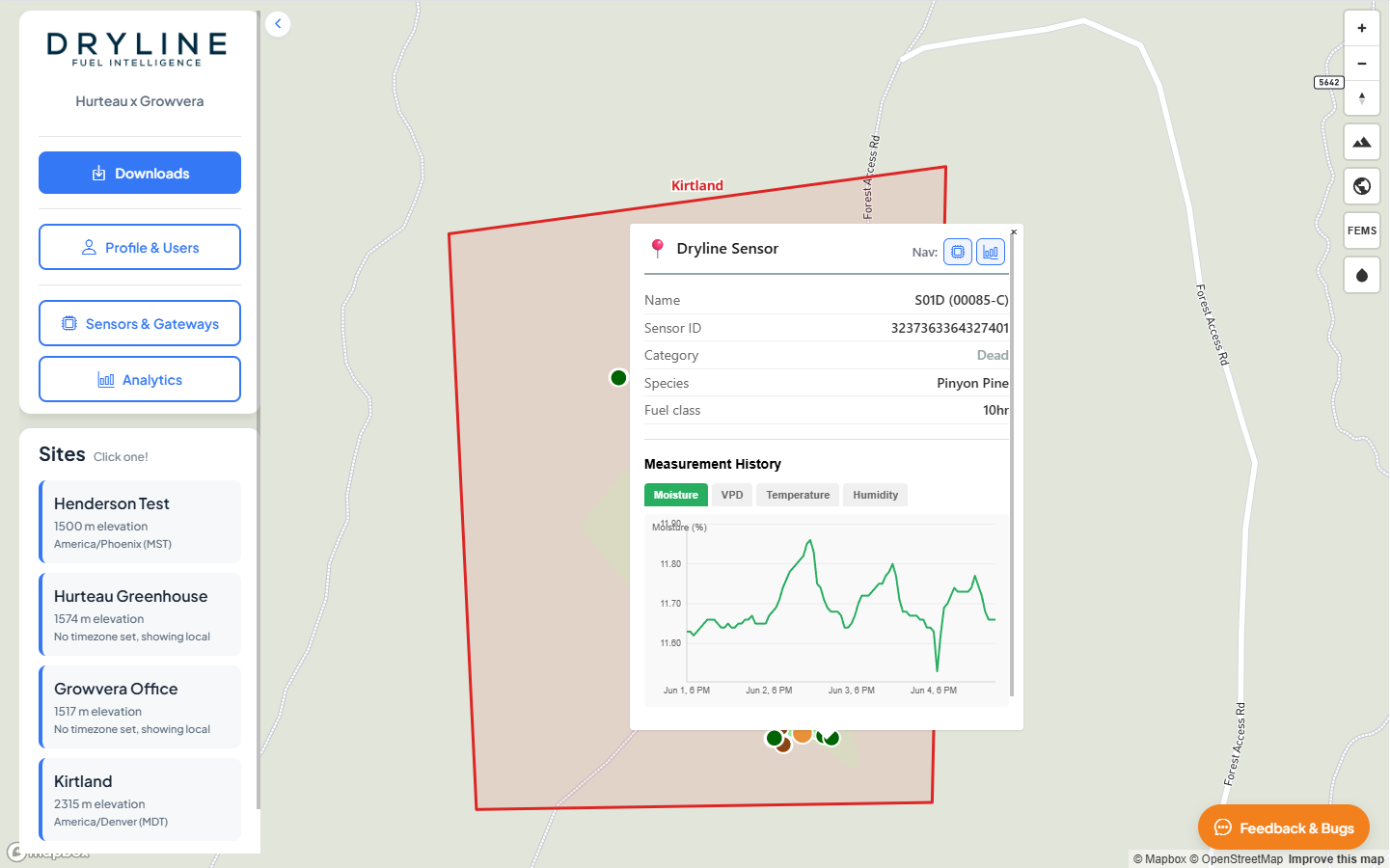Select the Kirtland site card

pyautogui.click(x=140, y=800)
